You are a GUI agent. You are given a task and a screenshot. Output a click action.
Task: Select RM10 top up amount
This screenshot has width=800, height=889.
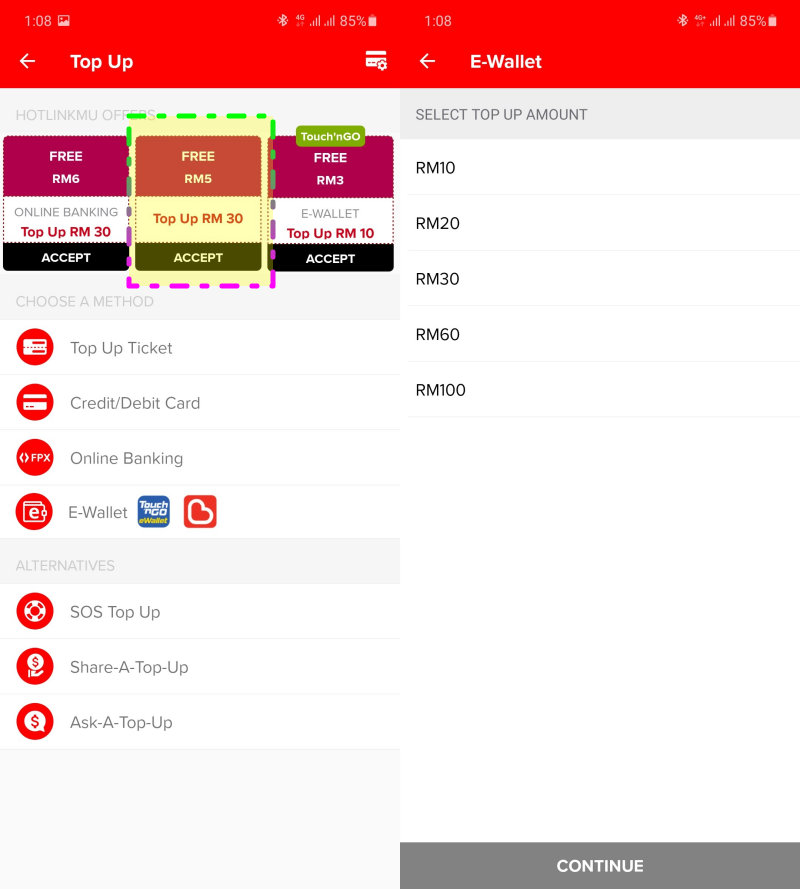click(x=600, y=168)
